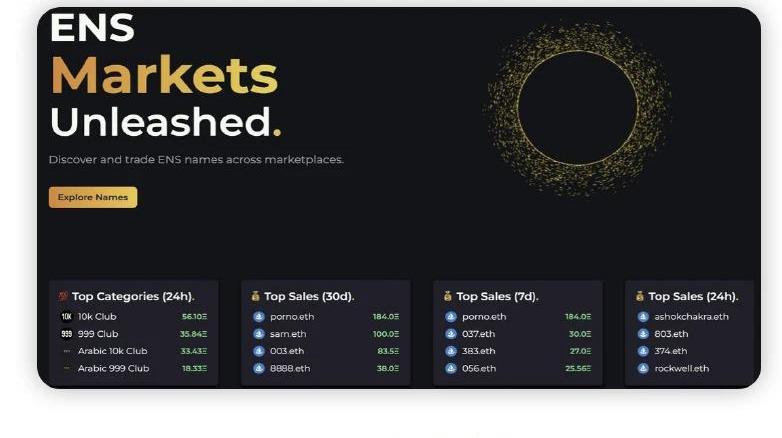Viewport: 782px width, 438px height.
Task: Open the 10k Club category icon
Action: [66, 316]
